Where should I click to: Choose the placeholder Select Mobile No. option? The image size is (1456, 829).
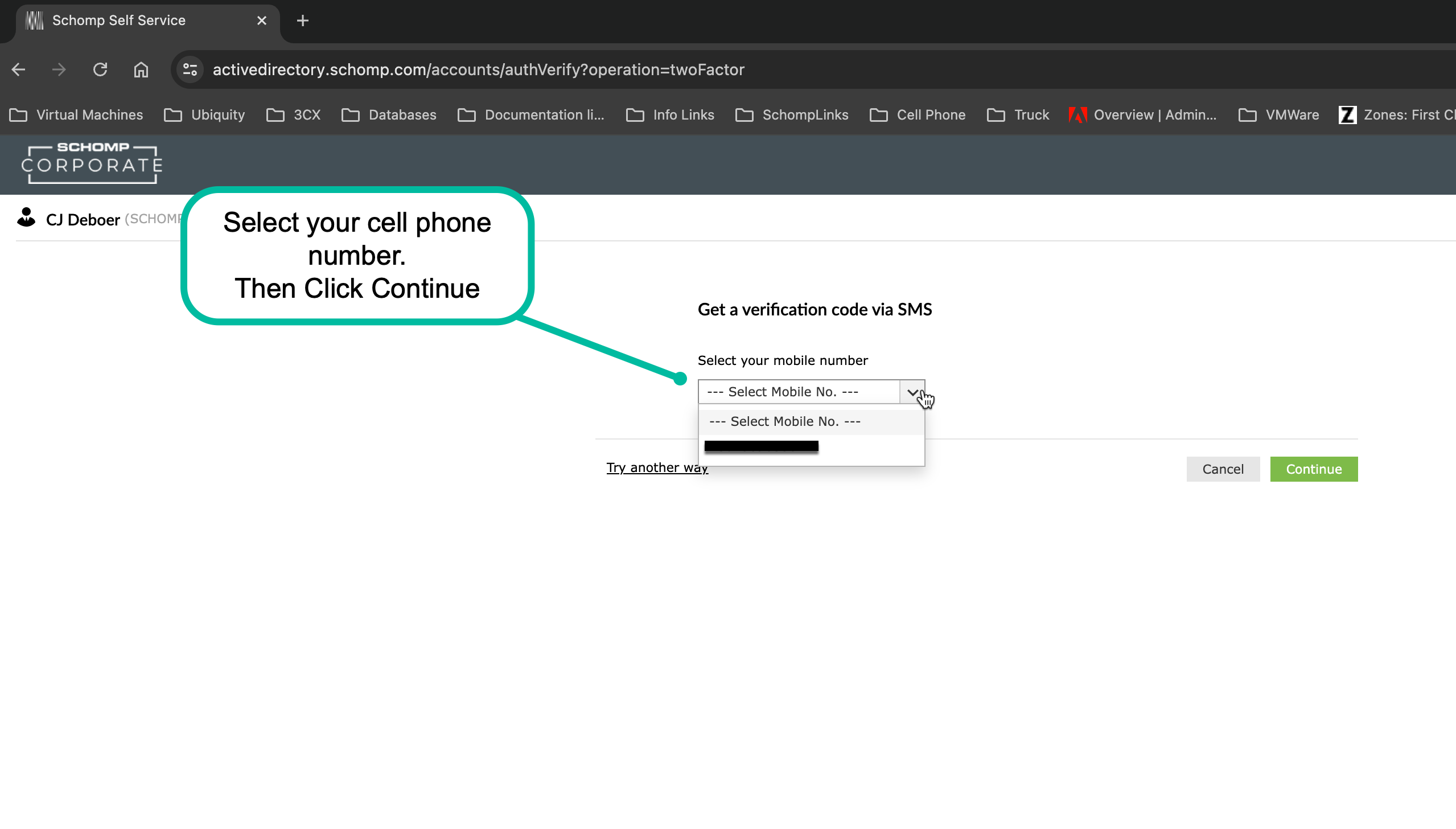click(785, 421)
